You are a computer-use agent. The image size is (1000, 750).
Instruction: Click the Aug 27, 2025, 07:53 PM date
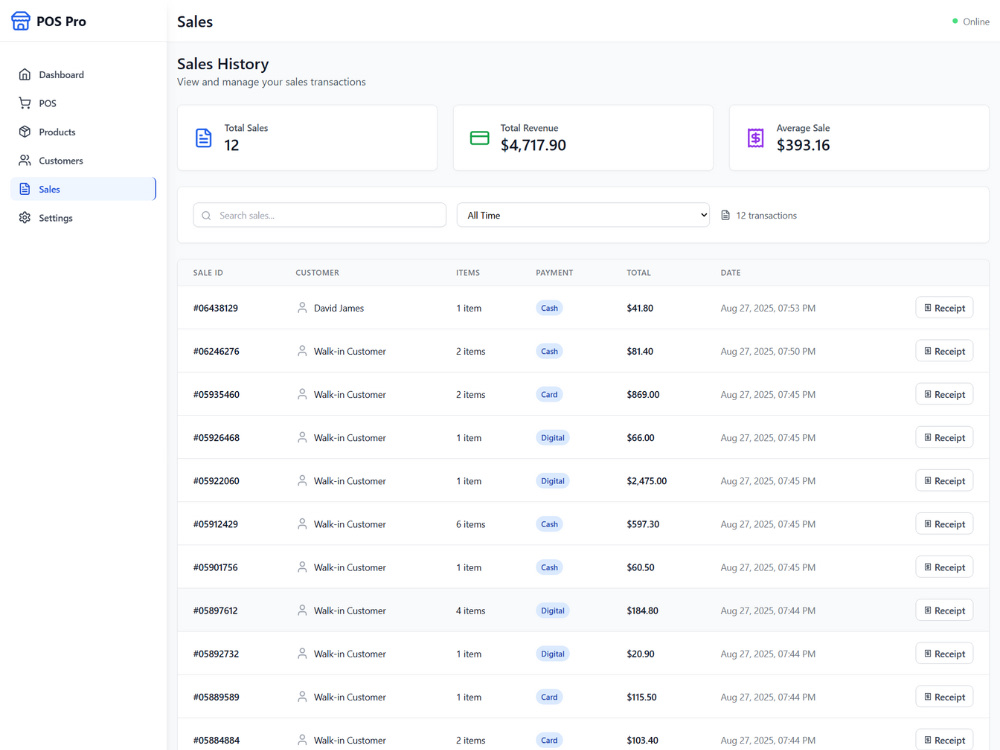[768, 308]
